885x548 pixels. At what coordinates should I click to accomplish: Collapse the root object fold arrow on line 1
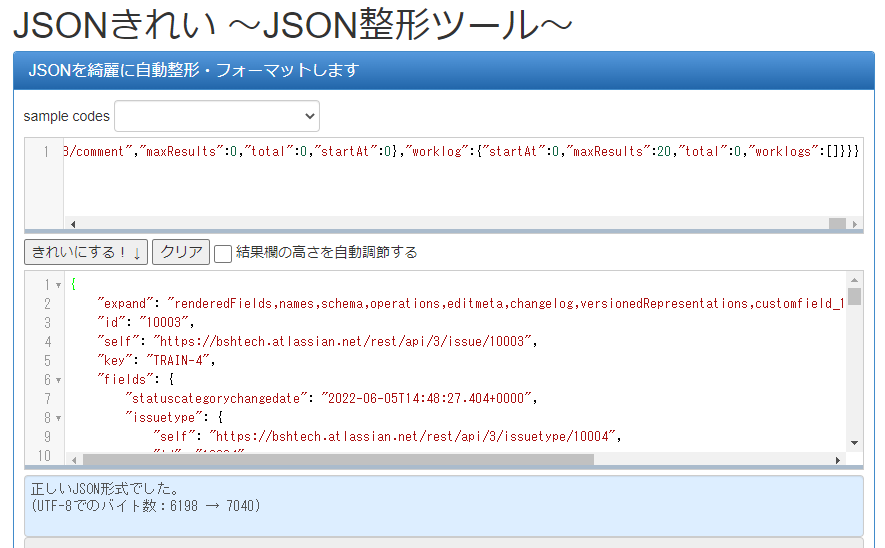pos(58,285)
